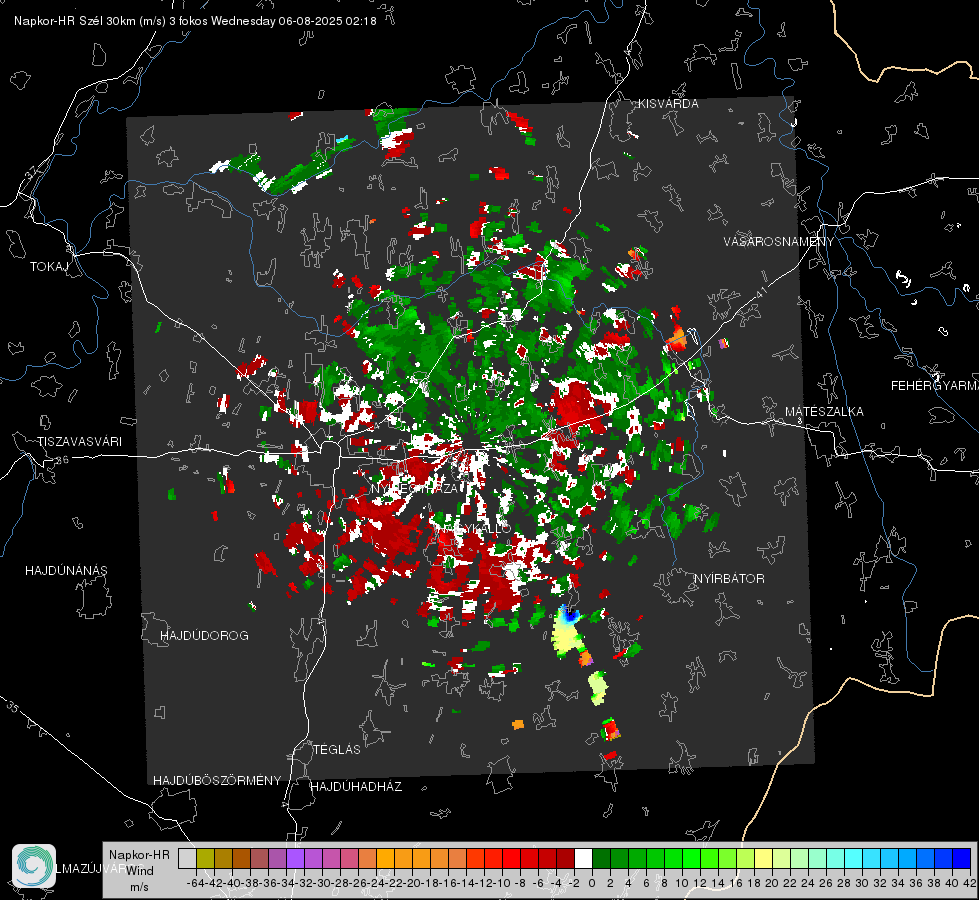Click the 'm/s' unit label in legend
This screenshot has width=979, height=900.
coord(139,887)
